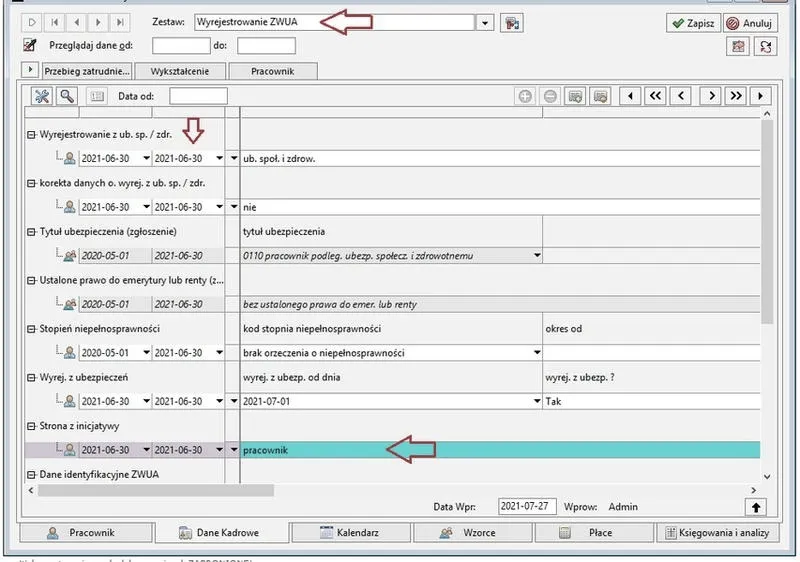Click the Data od input field

[x=198, y=96]
